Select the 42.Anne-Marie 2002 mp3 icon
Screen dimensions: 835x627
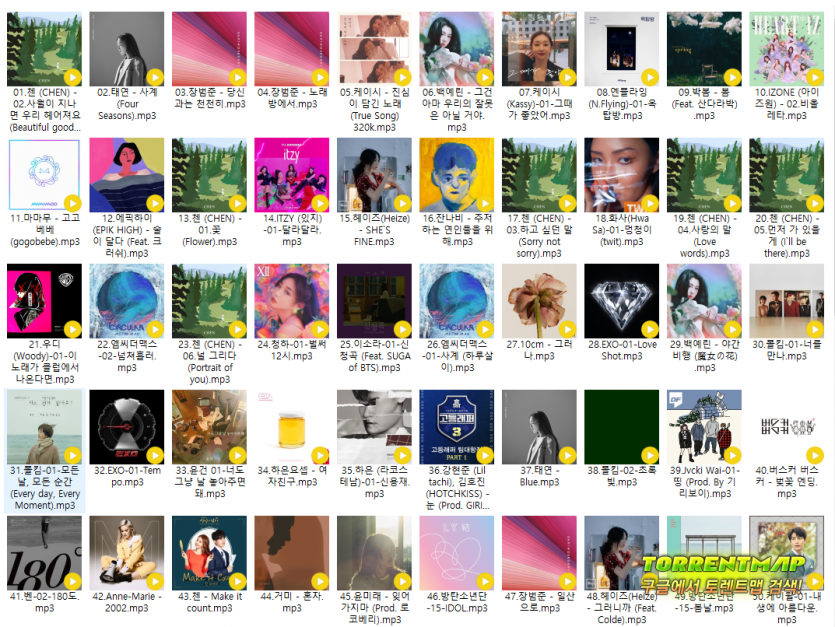pyautogui.click(x=126, y=553)
